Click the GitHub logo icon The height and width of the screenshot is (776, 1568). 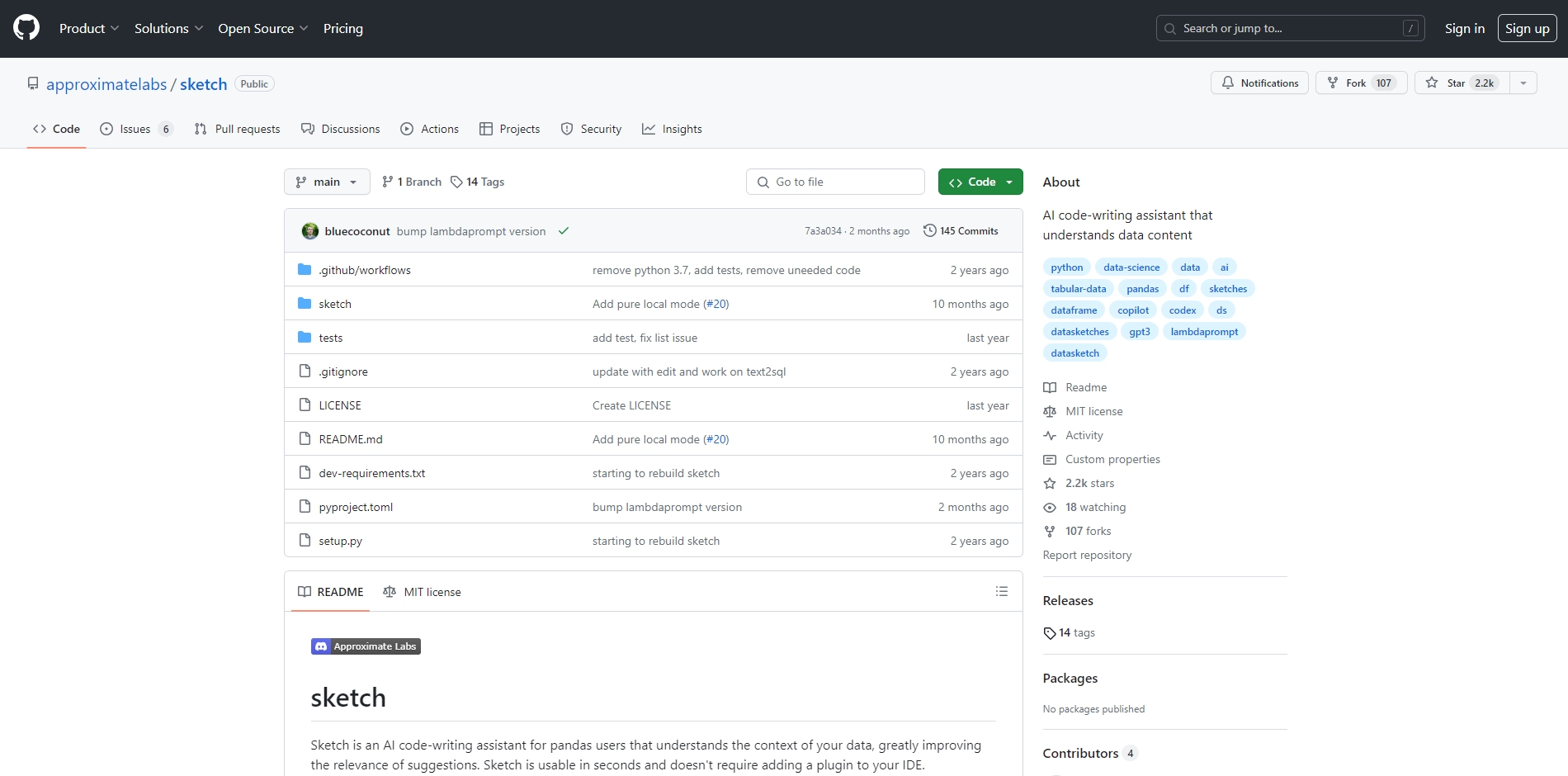click(x=26, y=28)
